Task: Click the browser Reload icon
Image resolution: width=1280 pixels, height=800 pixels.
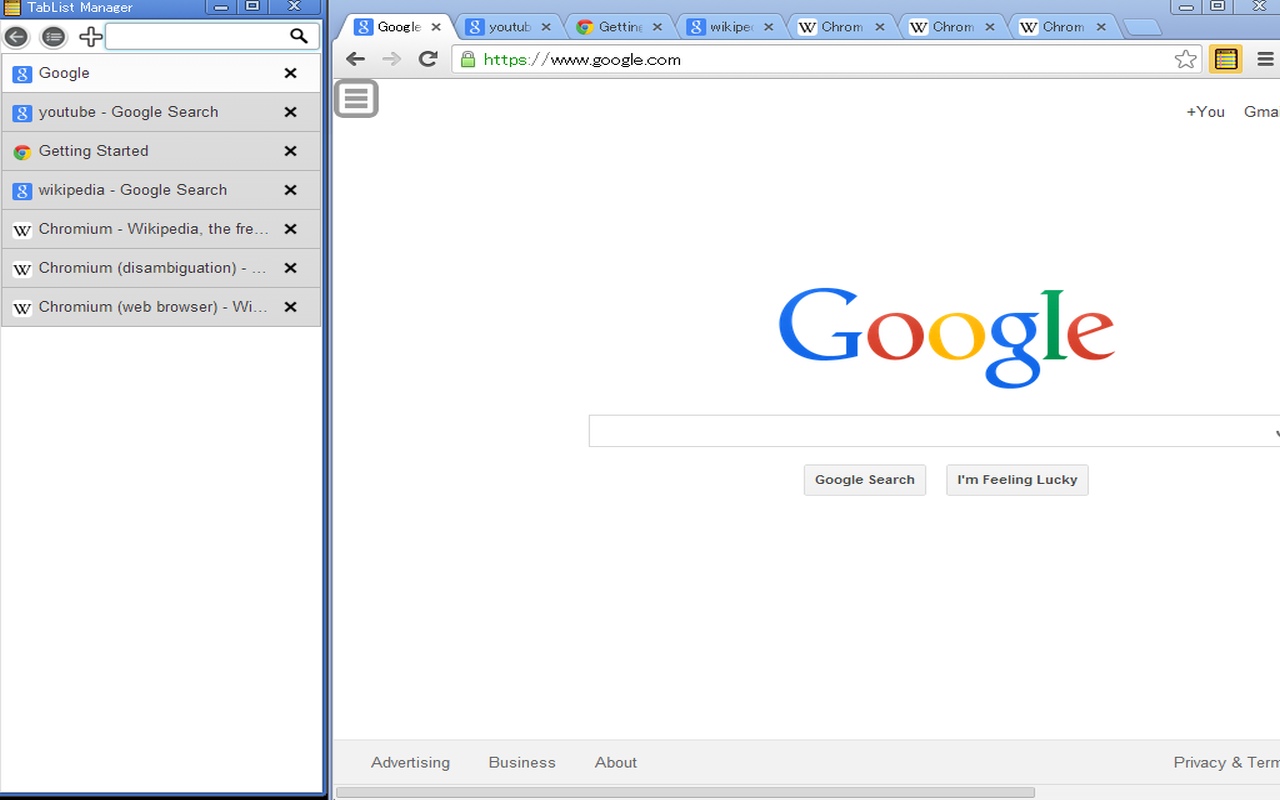Action: (428, 59)
